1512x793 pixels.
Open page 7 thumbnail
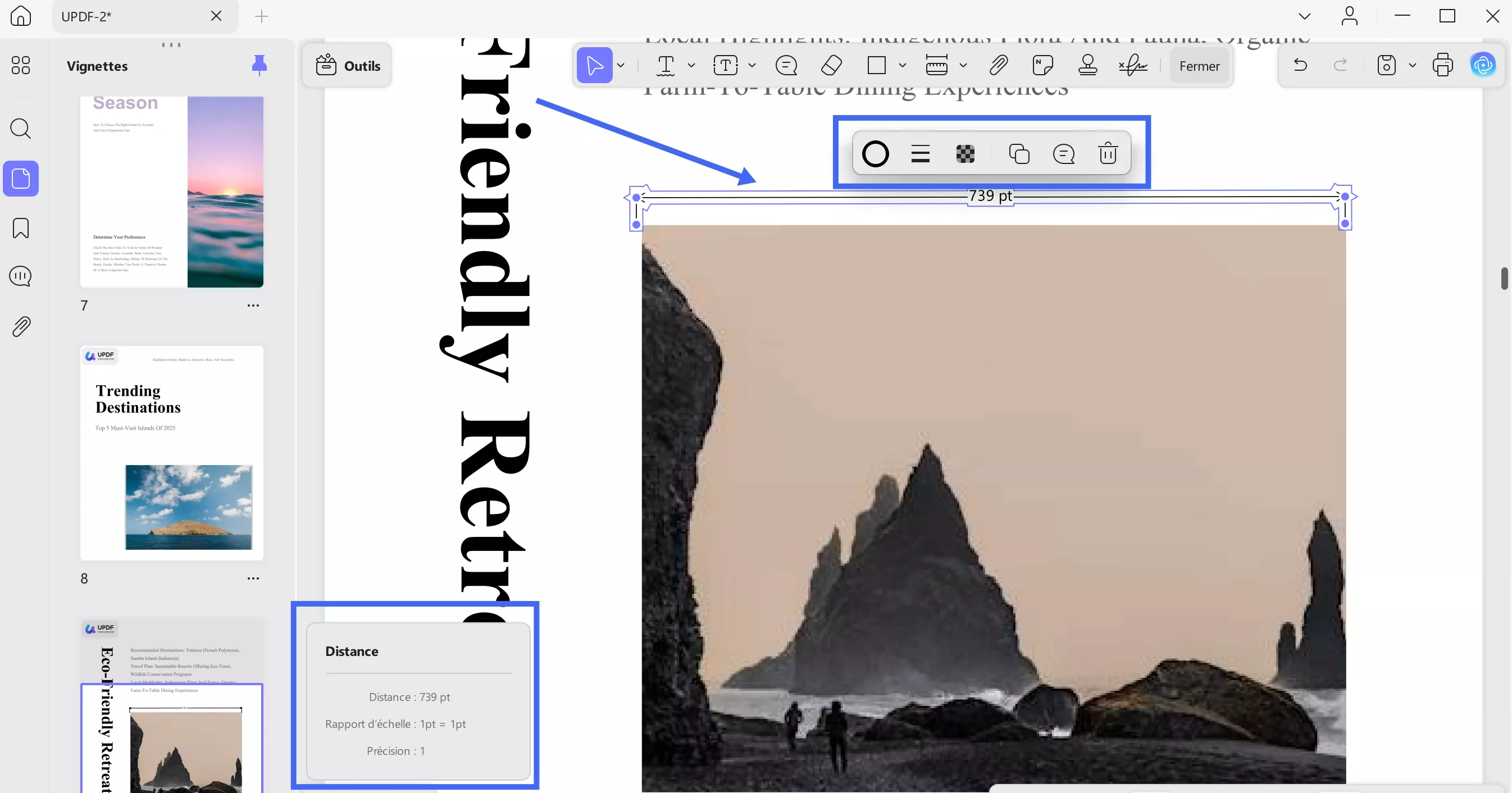[171, 192]
